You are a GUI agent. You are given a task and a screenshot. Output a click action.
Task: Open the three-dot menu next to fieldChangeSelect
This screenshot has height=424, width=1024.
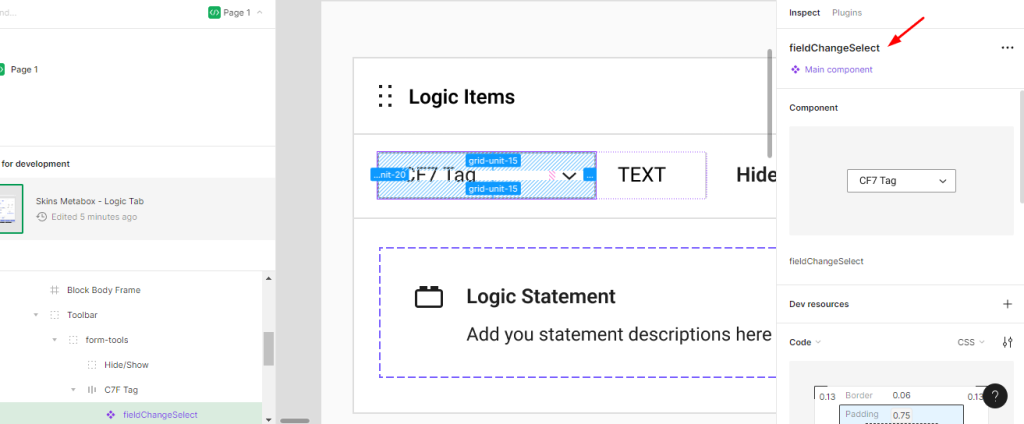coord(1006,48)
